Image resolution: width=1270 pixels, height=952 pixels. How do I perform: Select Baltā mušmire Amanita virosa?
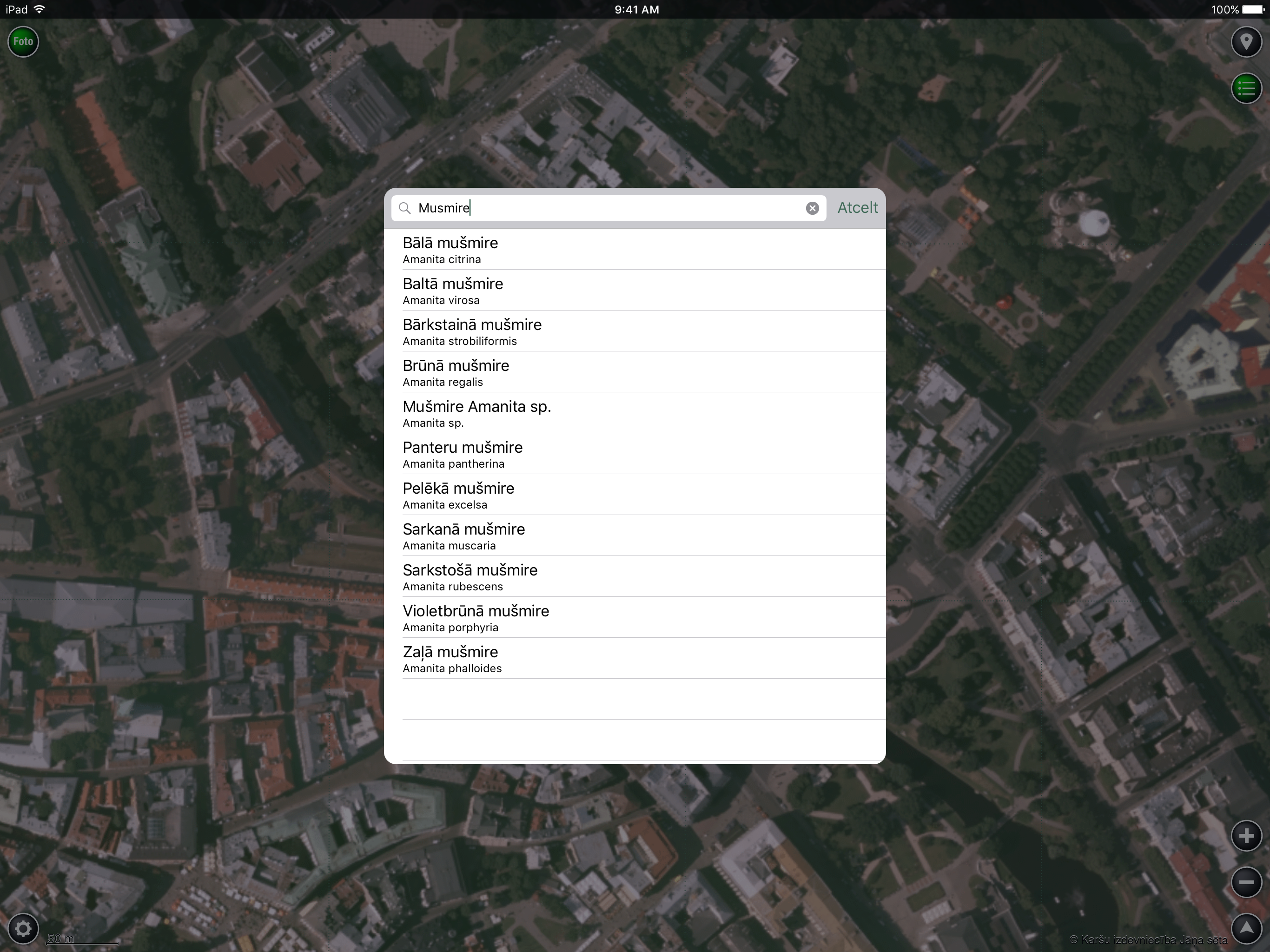click(x=635, y=291)
